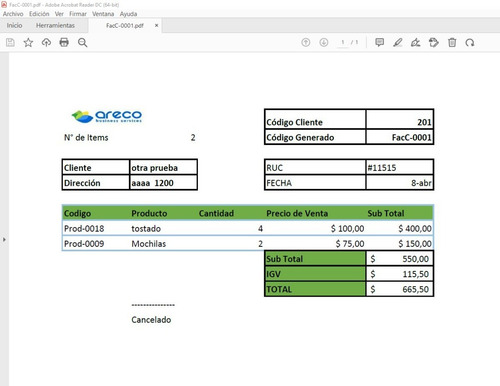The height and width of the screenshot is (386, 500).
Task: Add a comment note
Action: tap(379, 43)
